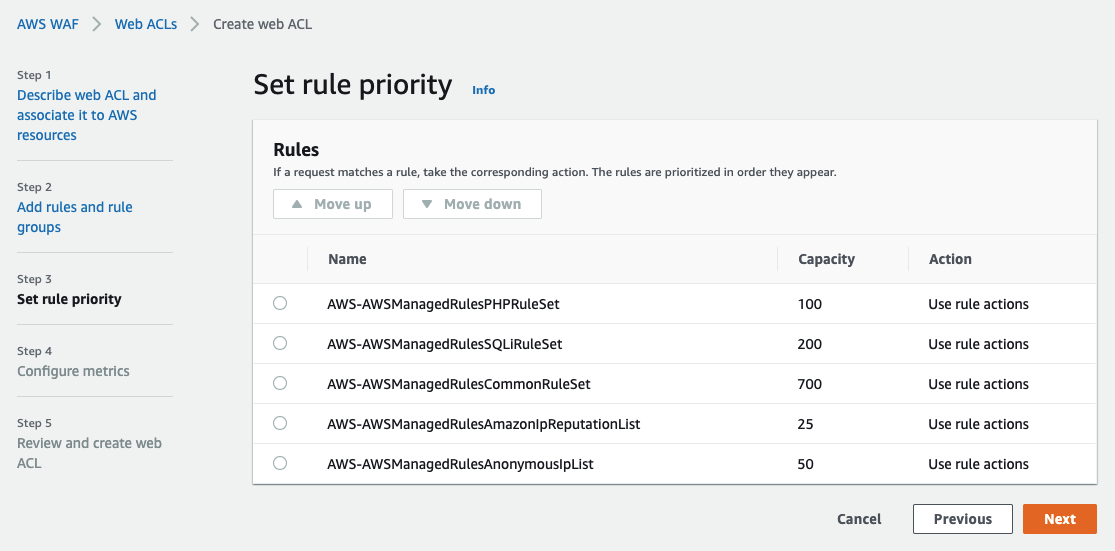The width and height of the screenshot is (1115, 551).
Task: Select the AWS-AWSManagedRulesPHPRuleSet radio button
Action: pos(280,303)
